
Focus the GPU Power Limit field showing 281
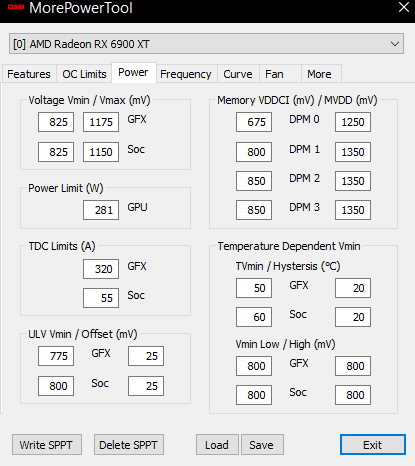101,210
